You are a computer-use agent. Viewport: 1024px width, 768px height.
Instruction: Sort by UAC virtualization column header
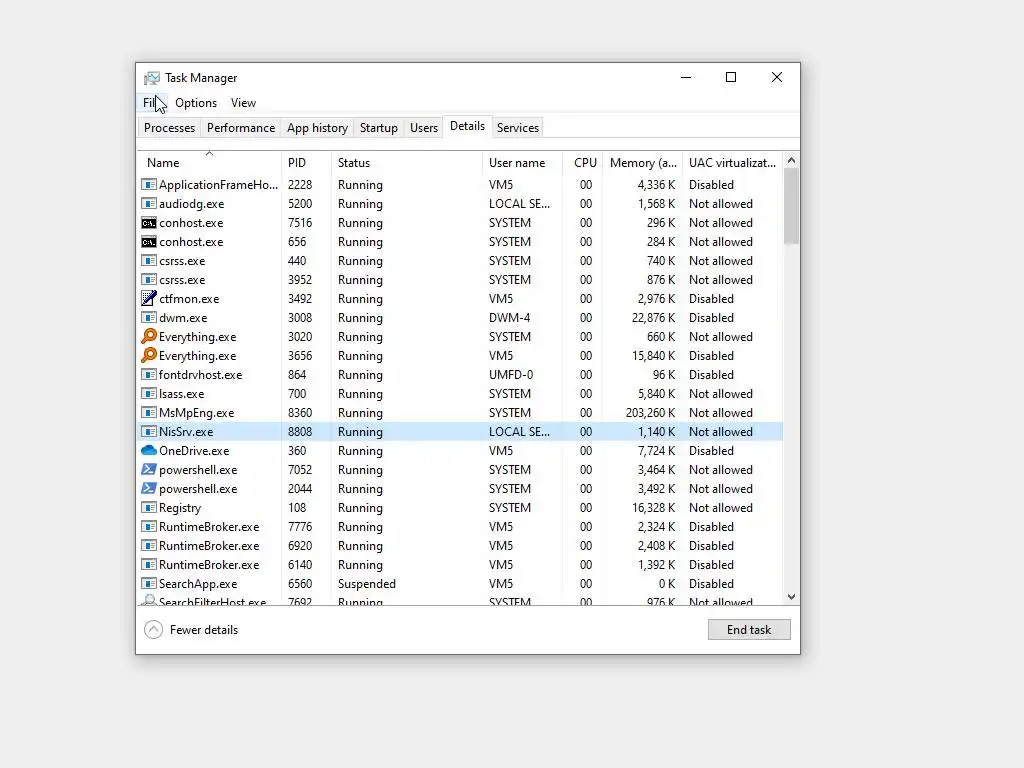(x=733, y=163)
